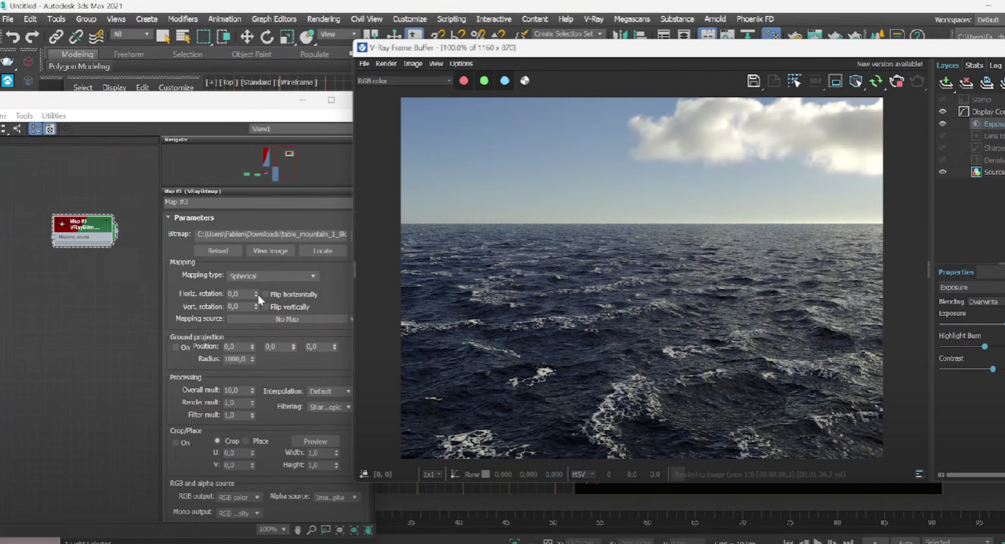Save the rendered image in frame buffer
The image size is (1005, 544).
(754, 81)
